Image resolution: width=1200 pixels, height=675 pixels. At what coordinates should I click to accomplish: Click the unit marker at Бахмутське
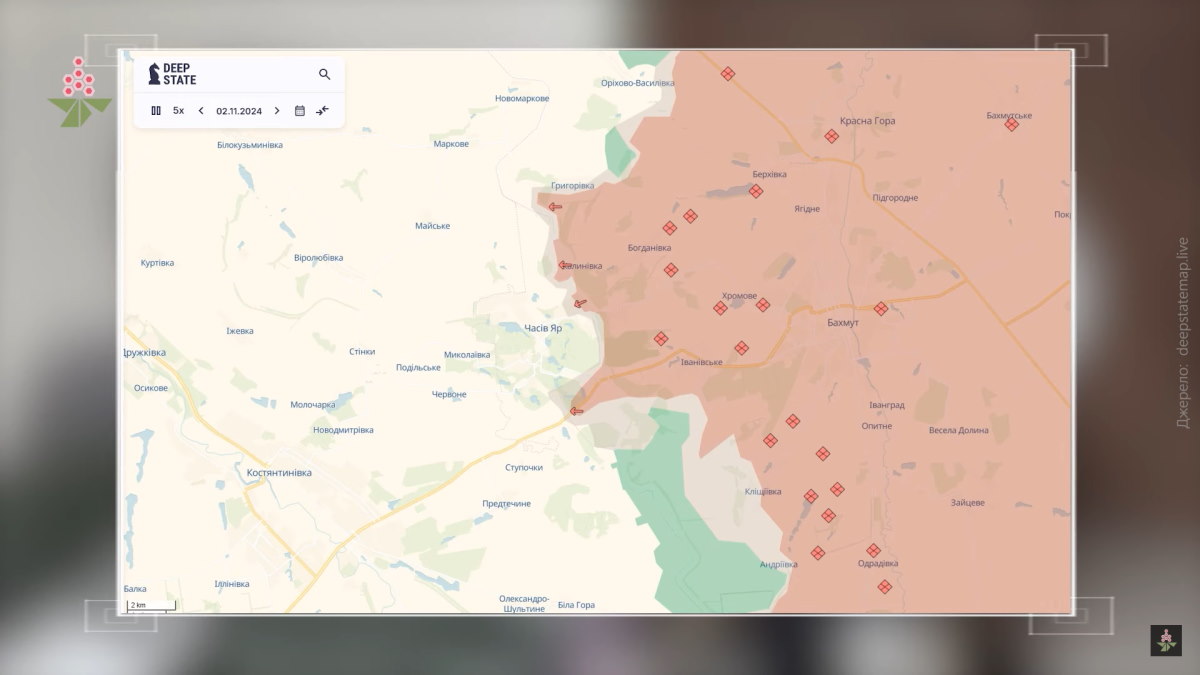(x=1012, y=124)
